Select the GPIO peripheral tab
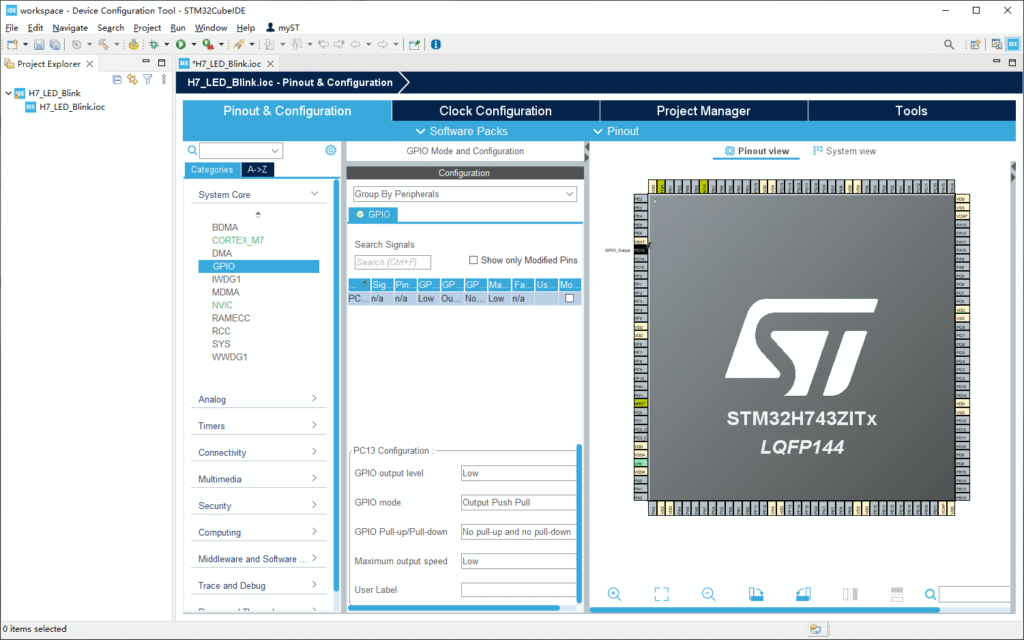 pos(373,214)
